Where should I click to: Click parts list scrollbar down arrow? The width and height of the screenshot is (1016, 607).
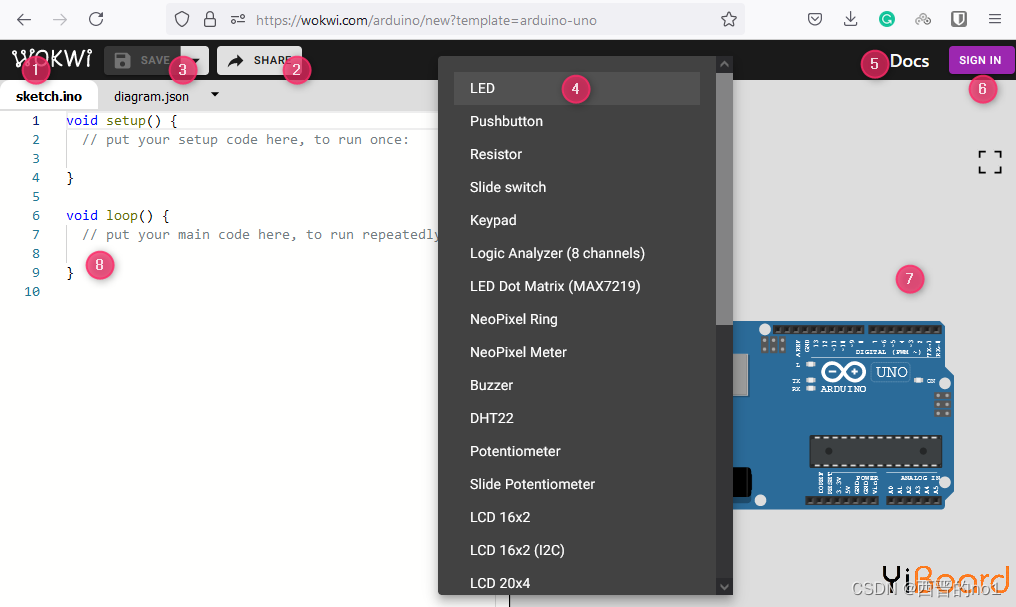pyautogui.click(x=724, y=587)
